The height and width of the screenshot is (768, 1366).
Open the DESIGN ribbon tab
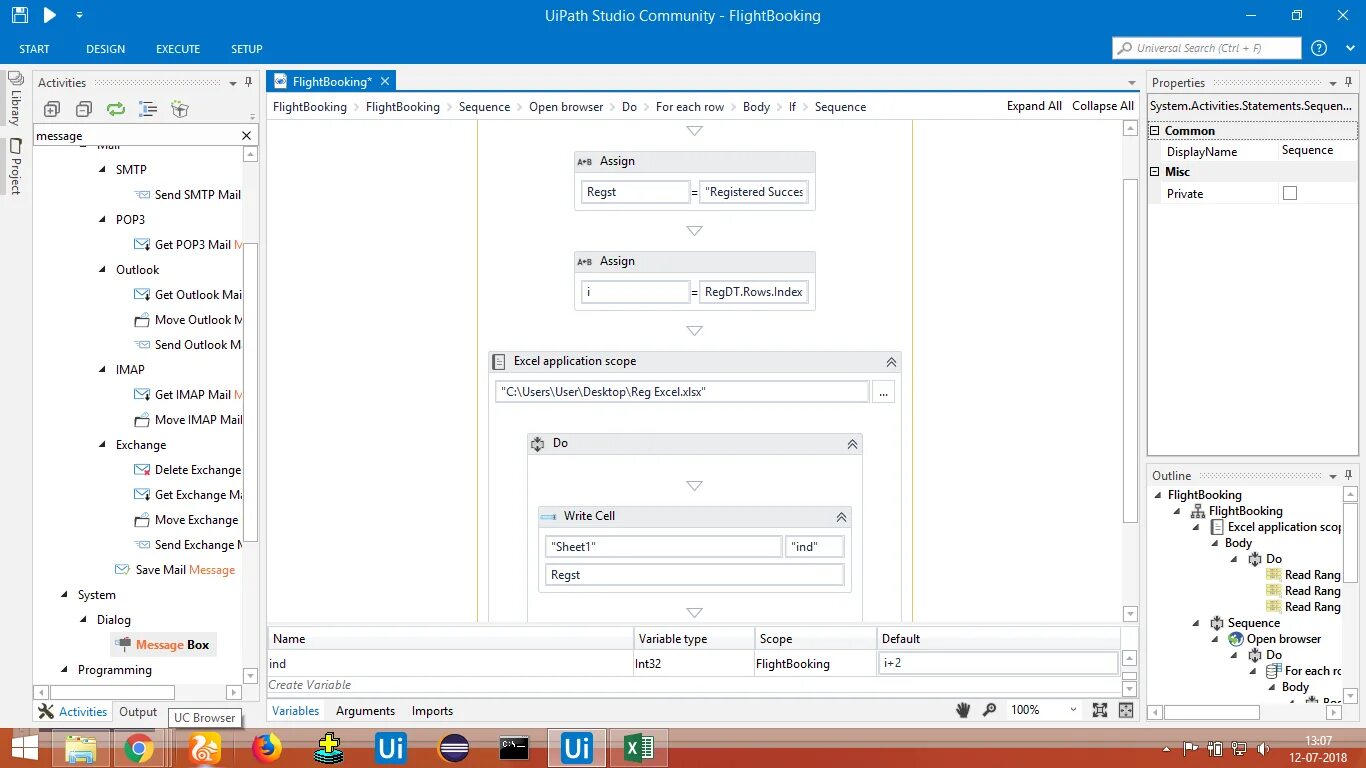pyautogui.click(x=105, y=49)
